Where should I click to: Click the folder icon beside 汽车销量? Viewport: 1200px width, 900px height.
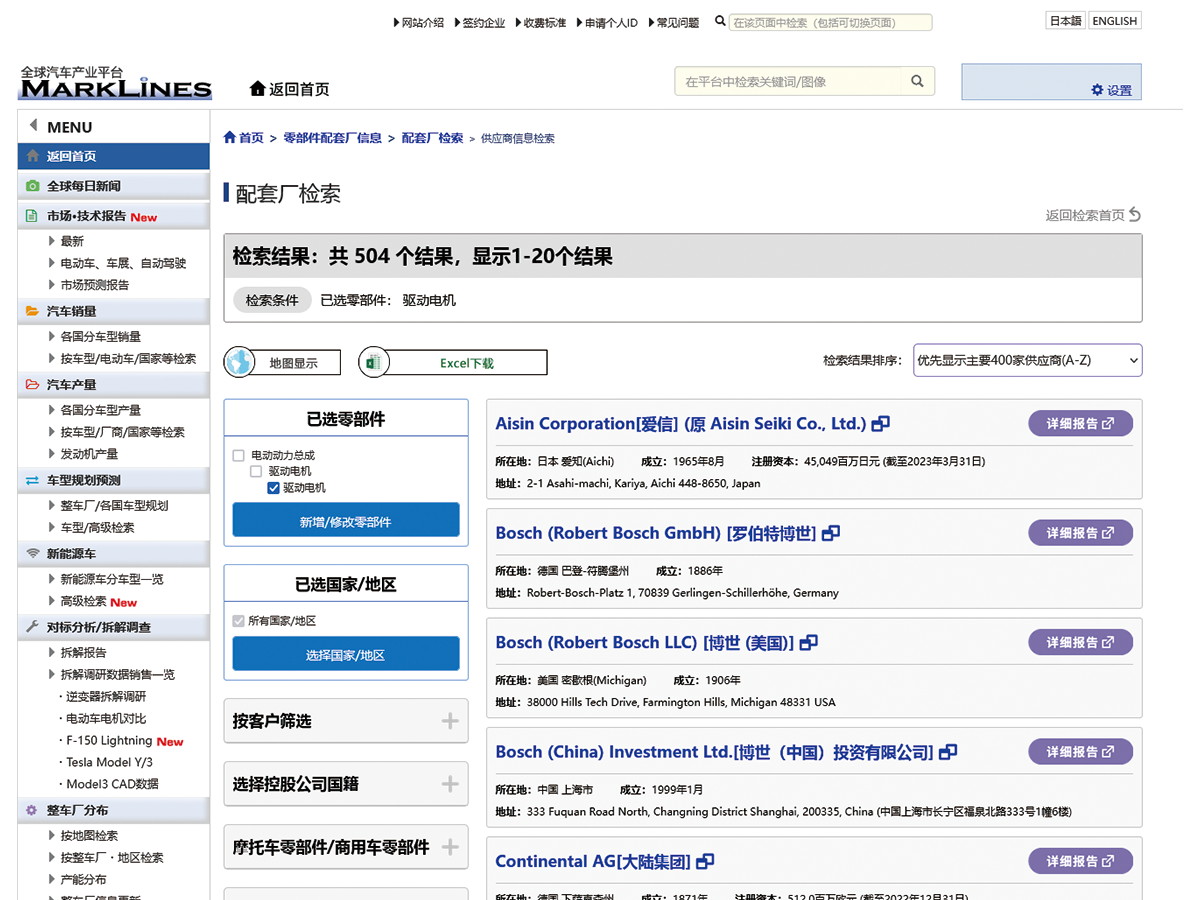[x=33, y=312]
